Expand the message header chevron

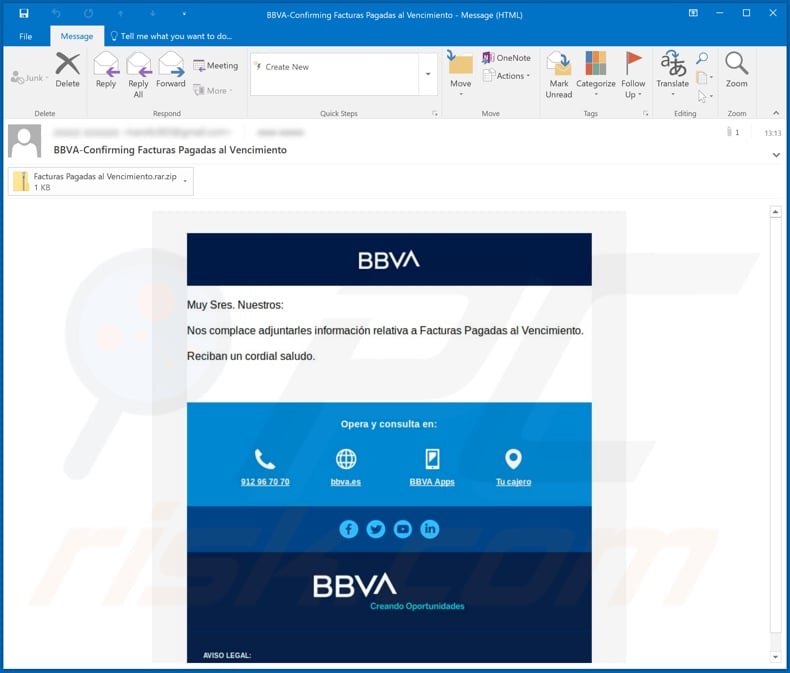pyautogui.click(x=776, y=155)
